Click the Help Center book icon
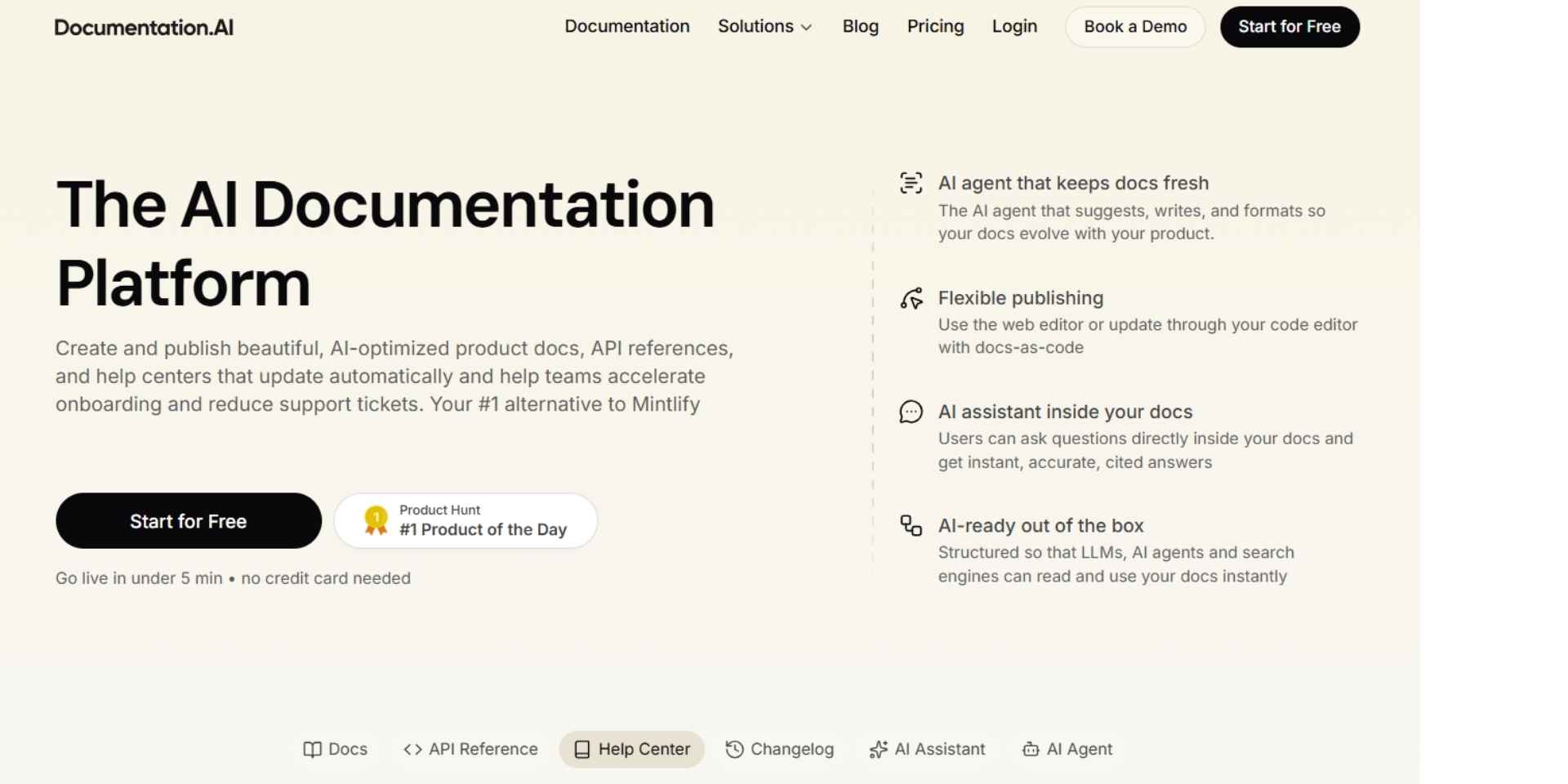Image resolution: width=1568 pixels, height=784 pixels. 581,749
